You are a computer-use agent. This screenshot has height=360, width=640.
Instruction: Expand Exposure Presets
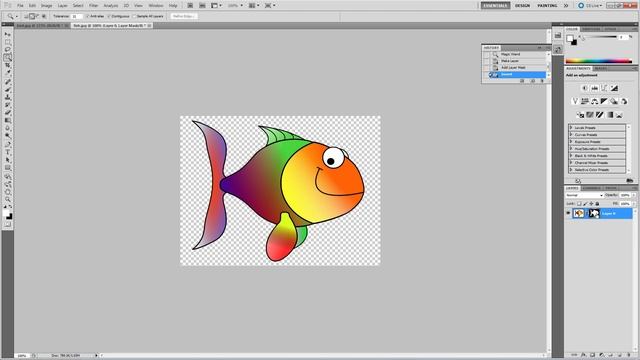[x=571, y=142]
